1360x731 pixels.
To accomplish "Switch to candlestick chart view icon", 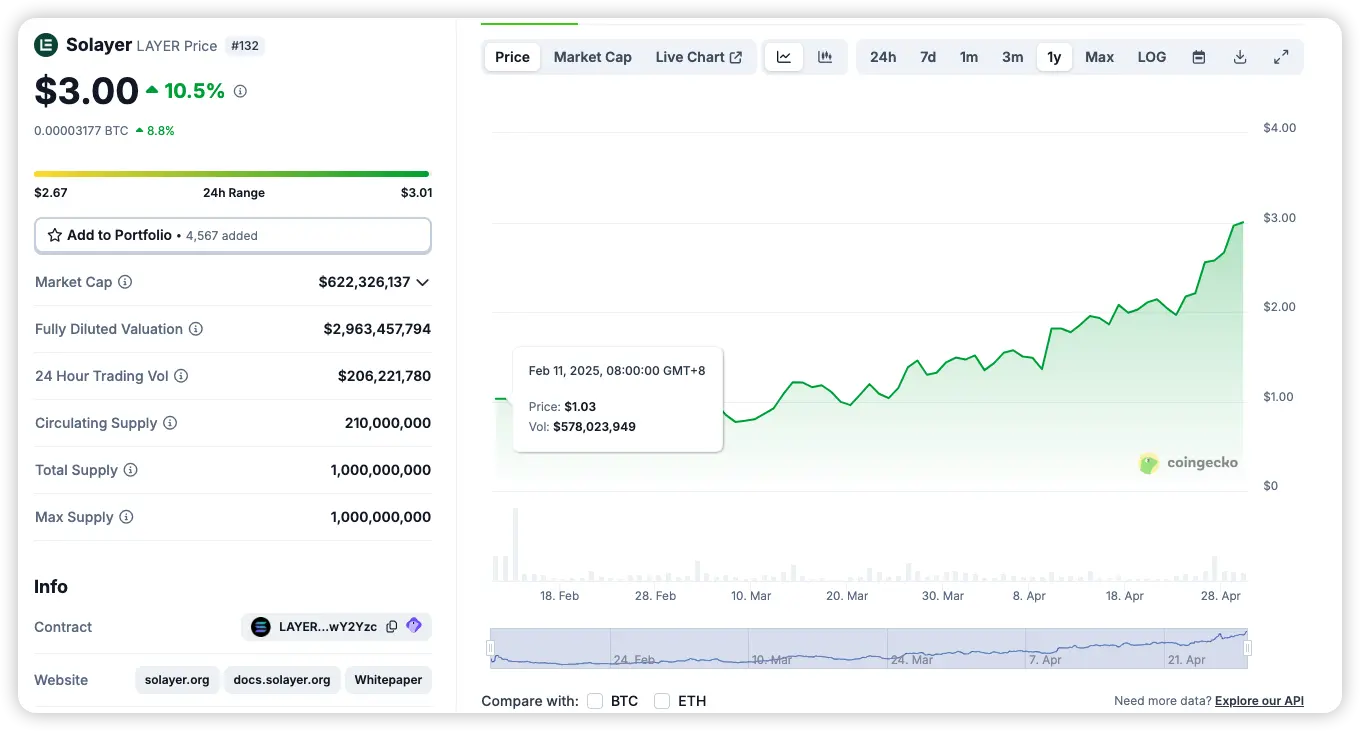I will 825,57.
